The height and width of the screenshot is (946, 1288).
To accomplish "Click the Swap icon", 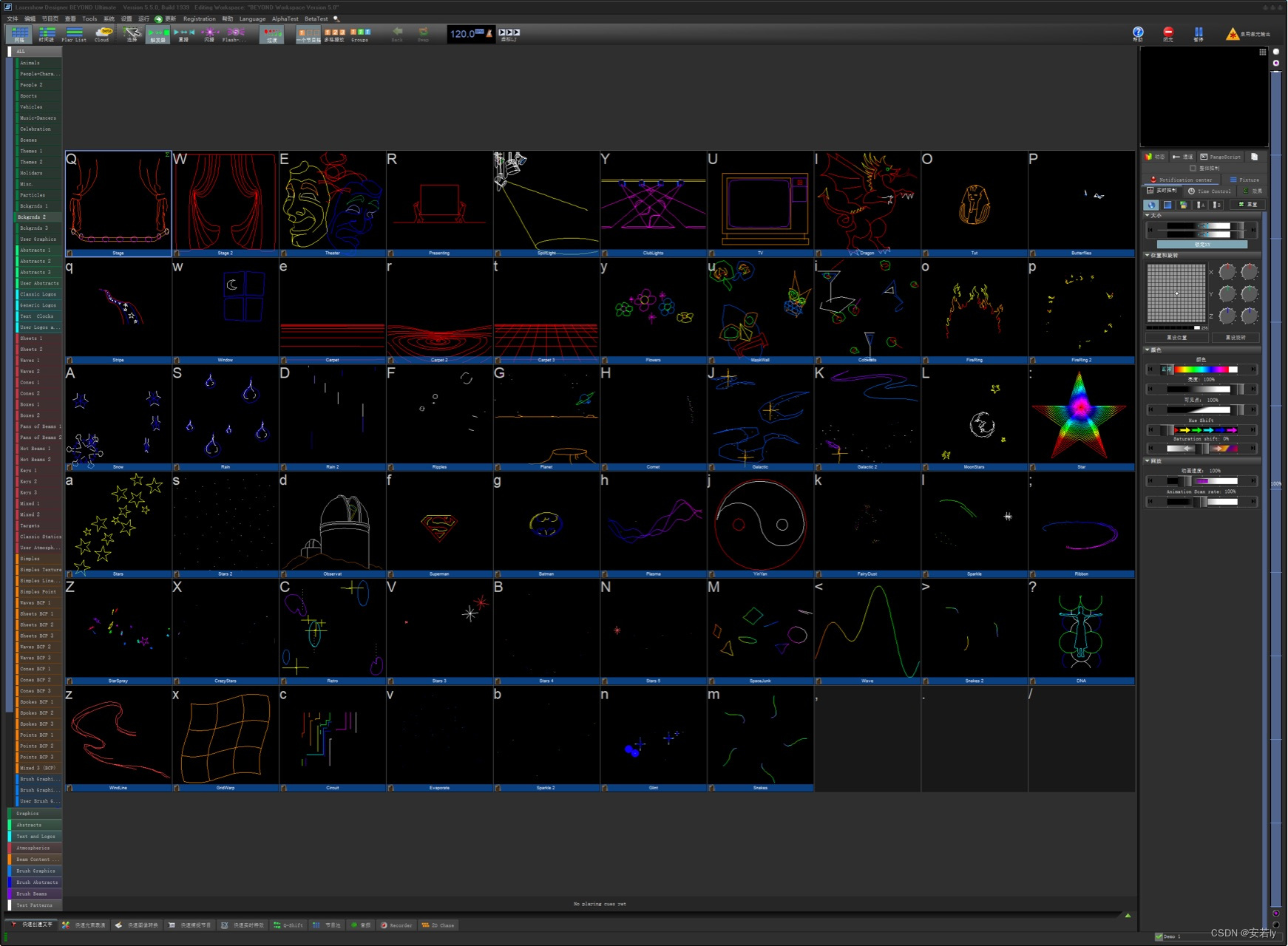I will point(423,34).
